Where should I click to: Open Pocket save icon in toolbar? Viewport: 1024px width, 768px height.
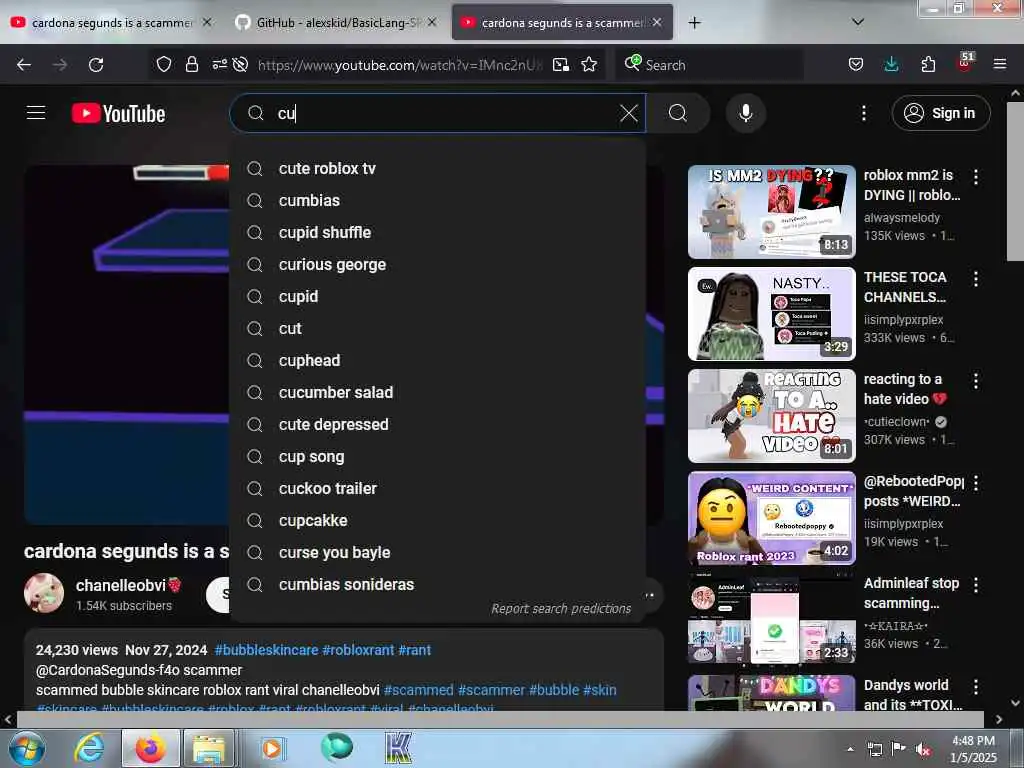click(856, 64)
